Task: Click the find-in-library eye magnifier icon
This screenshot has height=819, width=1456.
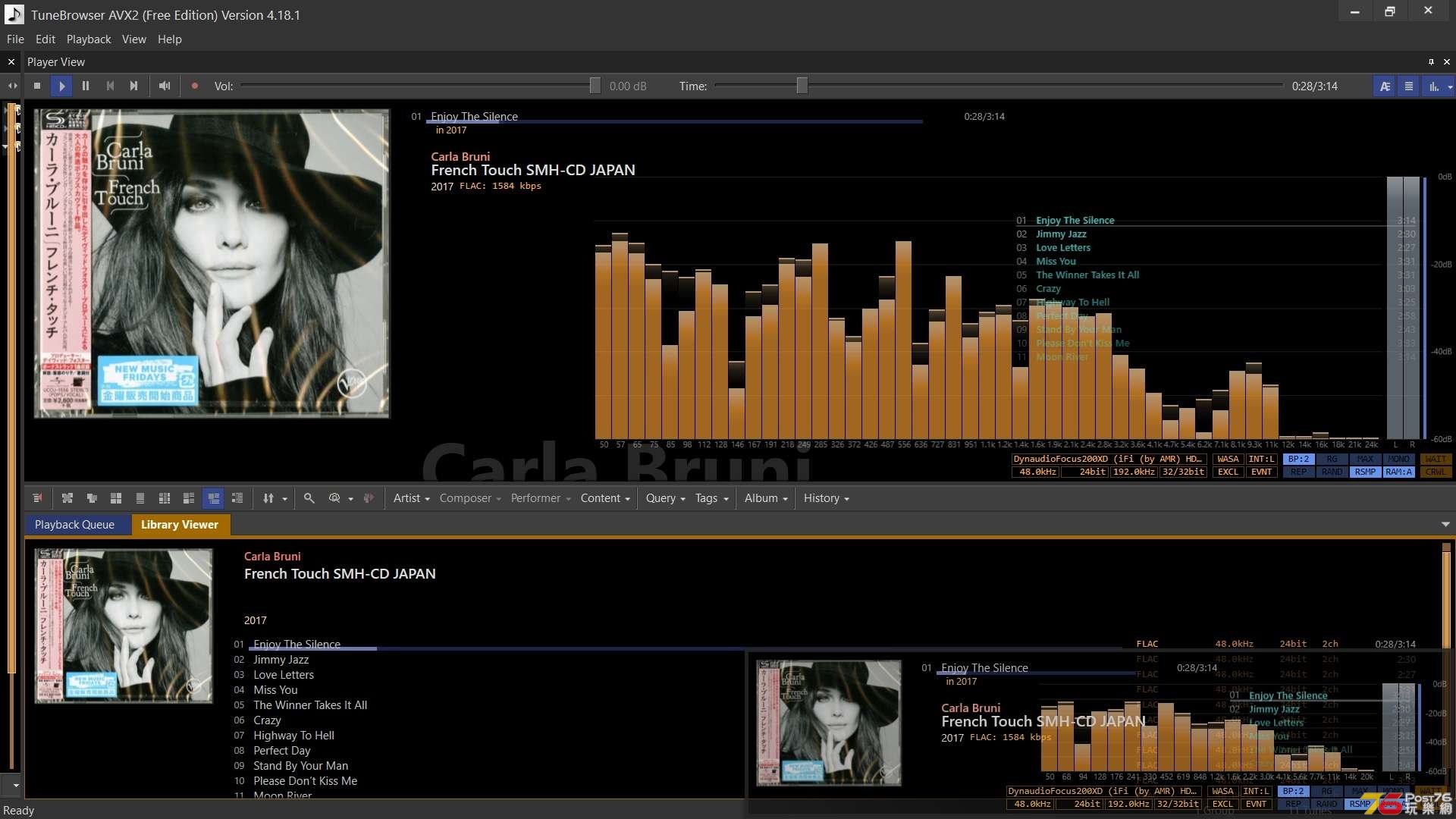Action: (334, 498)
